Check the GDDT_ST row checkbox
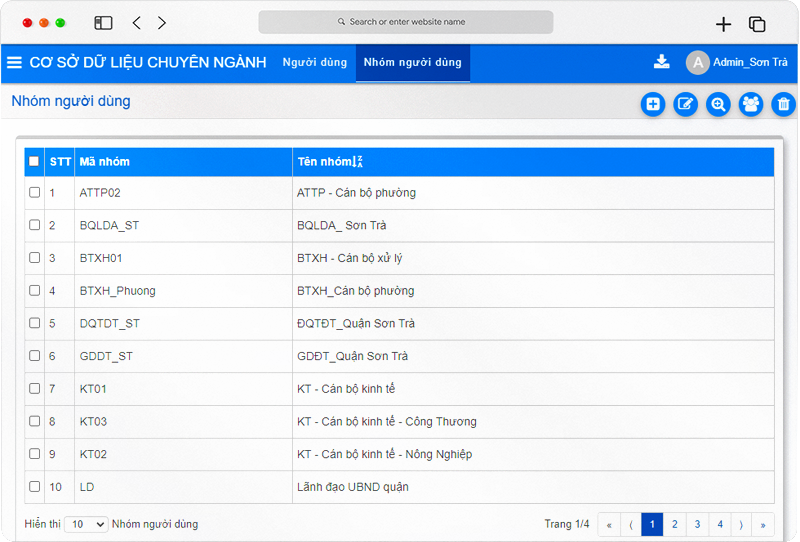 [x=34, y=356]
